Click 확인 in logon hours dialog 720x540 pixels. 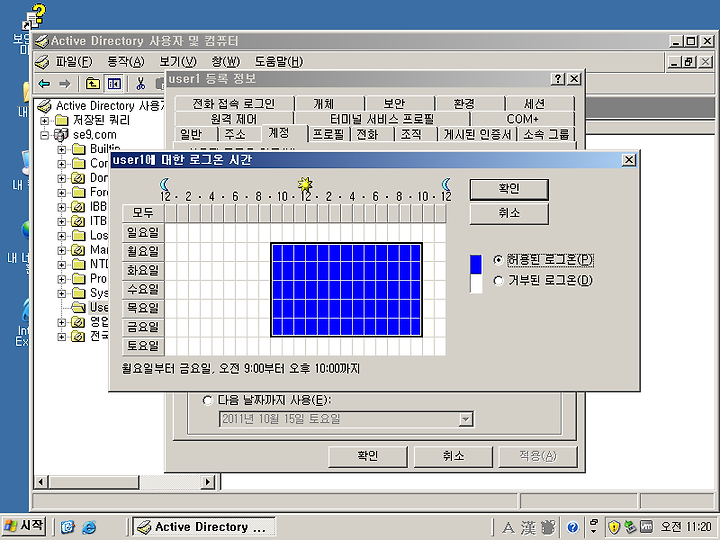point(509,189)
